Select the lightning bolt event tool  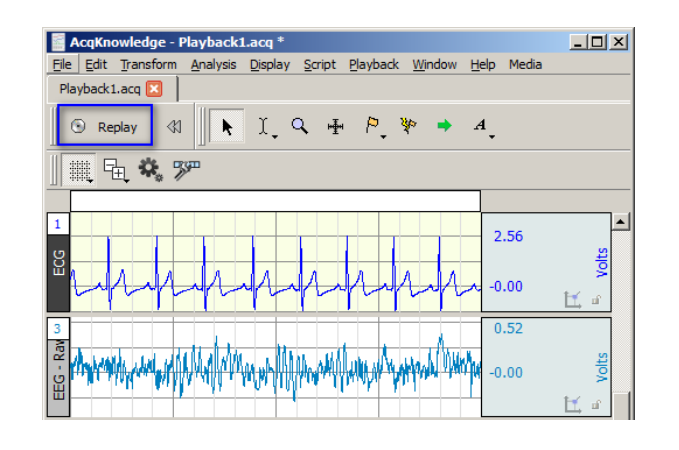point(407,127)
